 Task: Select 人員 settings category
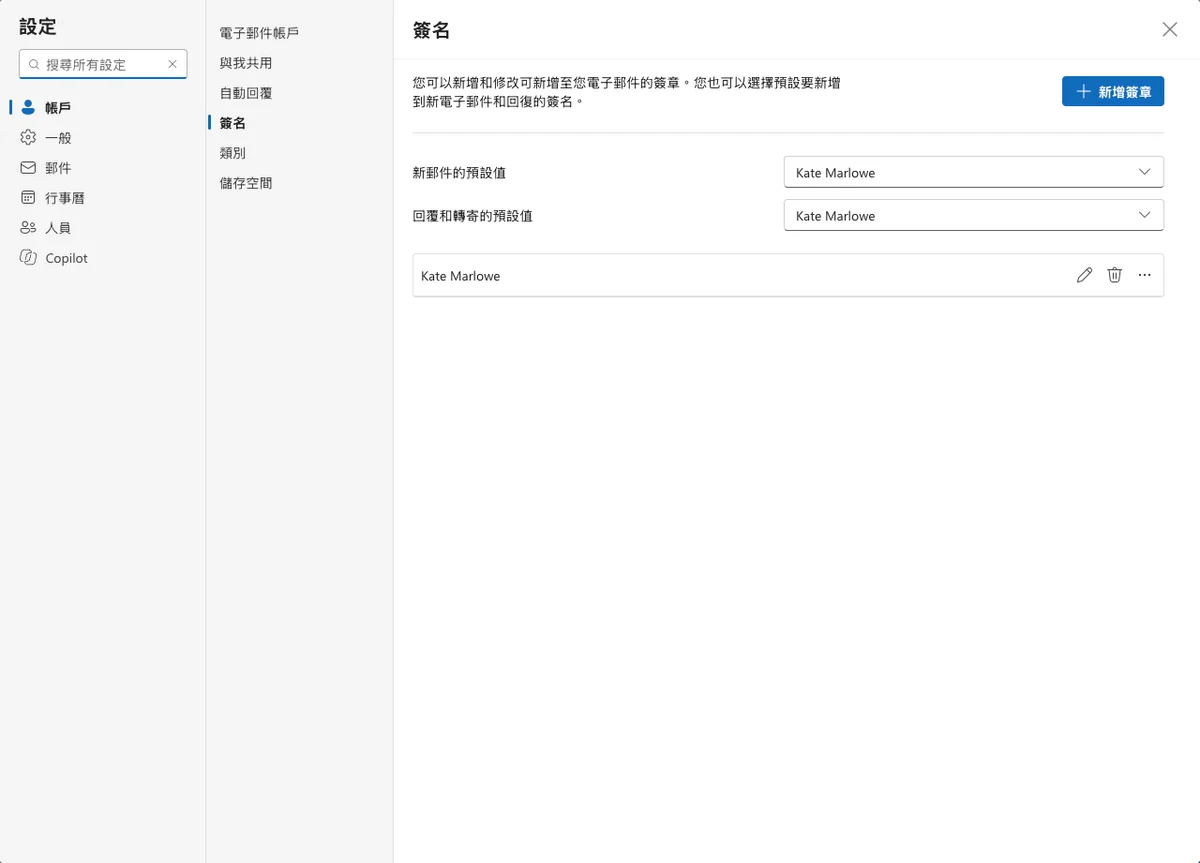(x=58, y=228)
